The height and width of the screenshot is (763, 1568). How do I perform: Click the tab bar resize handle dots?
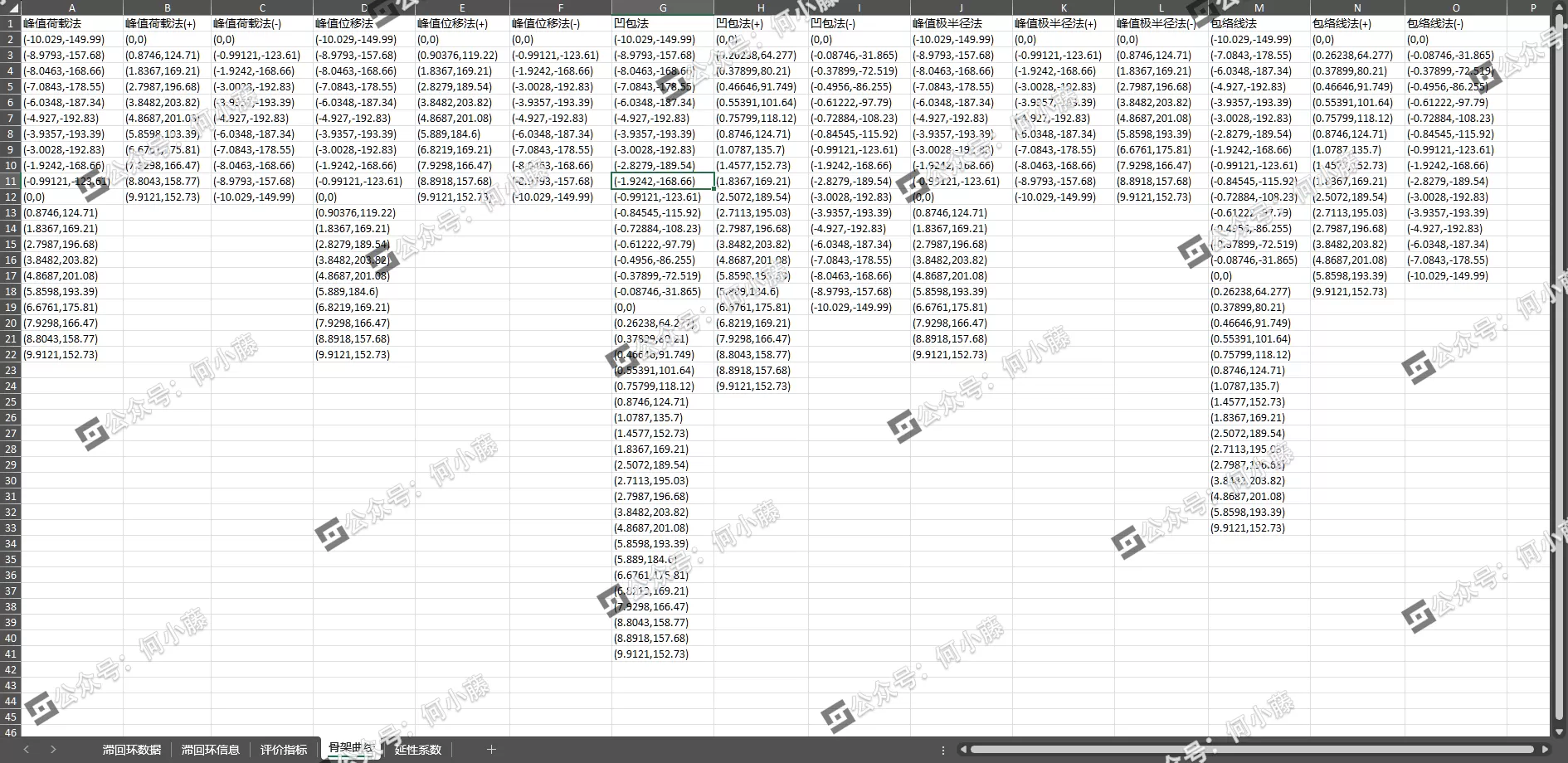[x=943, y=750]
